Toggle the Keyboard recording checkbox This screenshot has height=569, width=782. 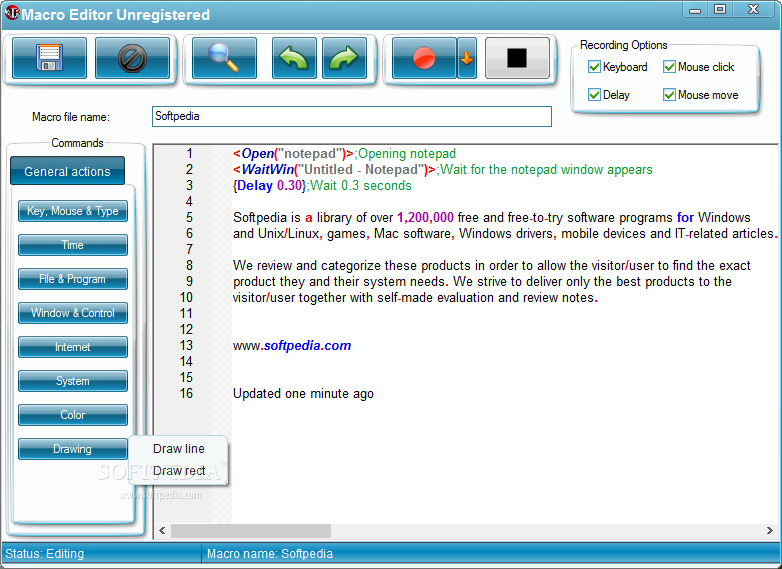coord(594,67)
